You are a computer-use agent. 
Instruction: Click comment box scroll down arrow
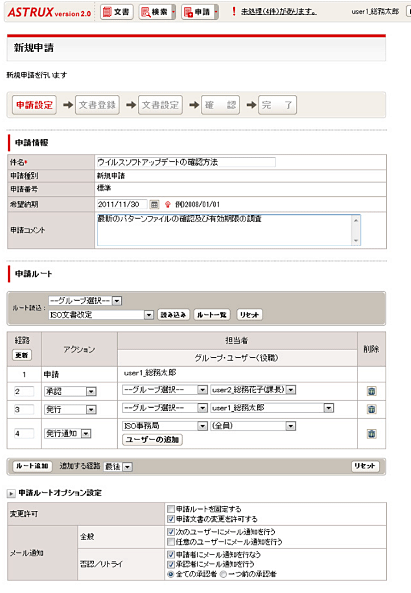pos(355,241)
